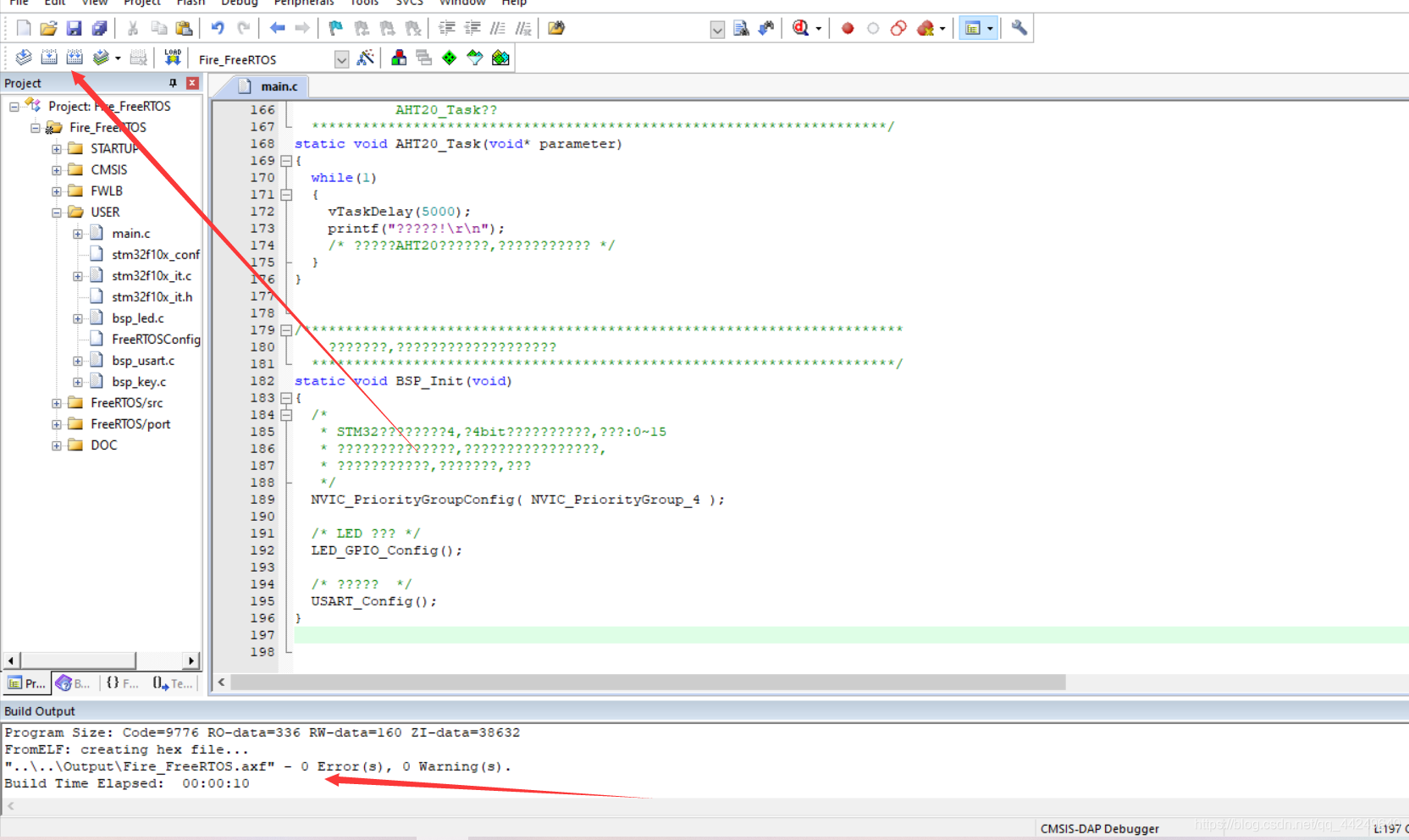Open the window layout dropdown arrow
The height and width of the screenshot is (840, 1409).
point(990,29)
